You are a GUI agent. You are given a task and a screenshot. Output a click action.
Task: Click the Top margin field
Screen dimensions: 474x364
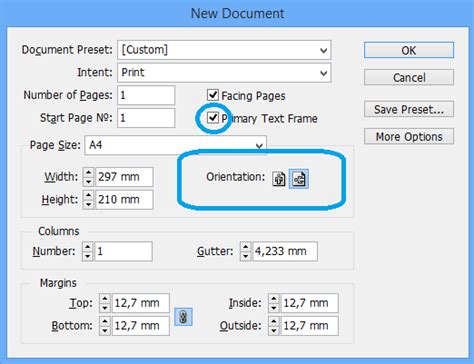[141, 303]
